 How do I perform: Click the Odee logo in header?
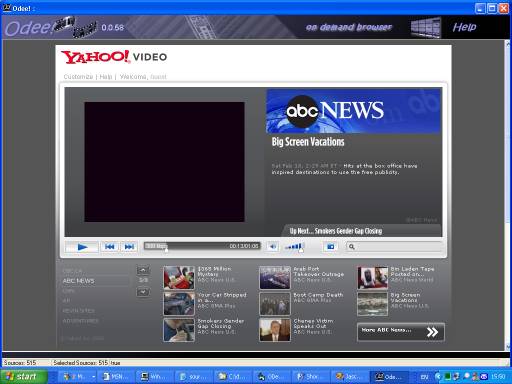click(x=50, y=27)
